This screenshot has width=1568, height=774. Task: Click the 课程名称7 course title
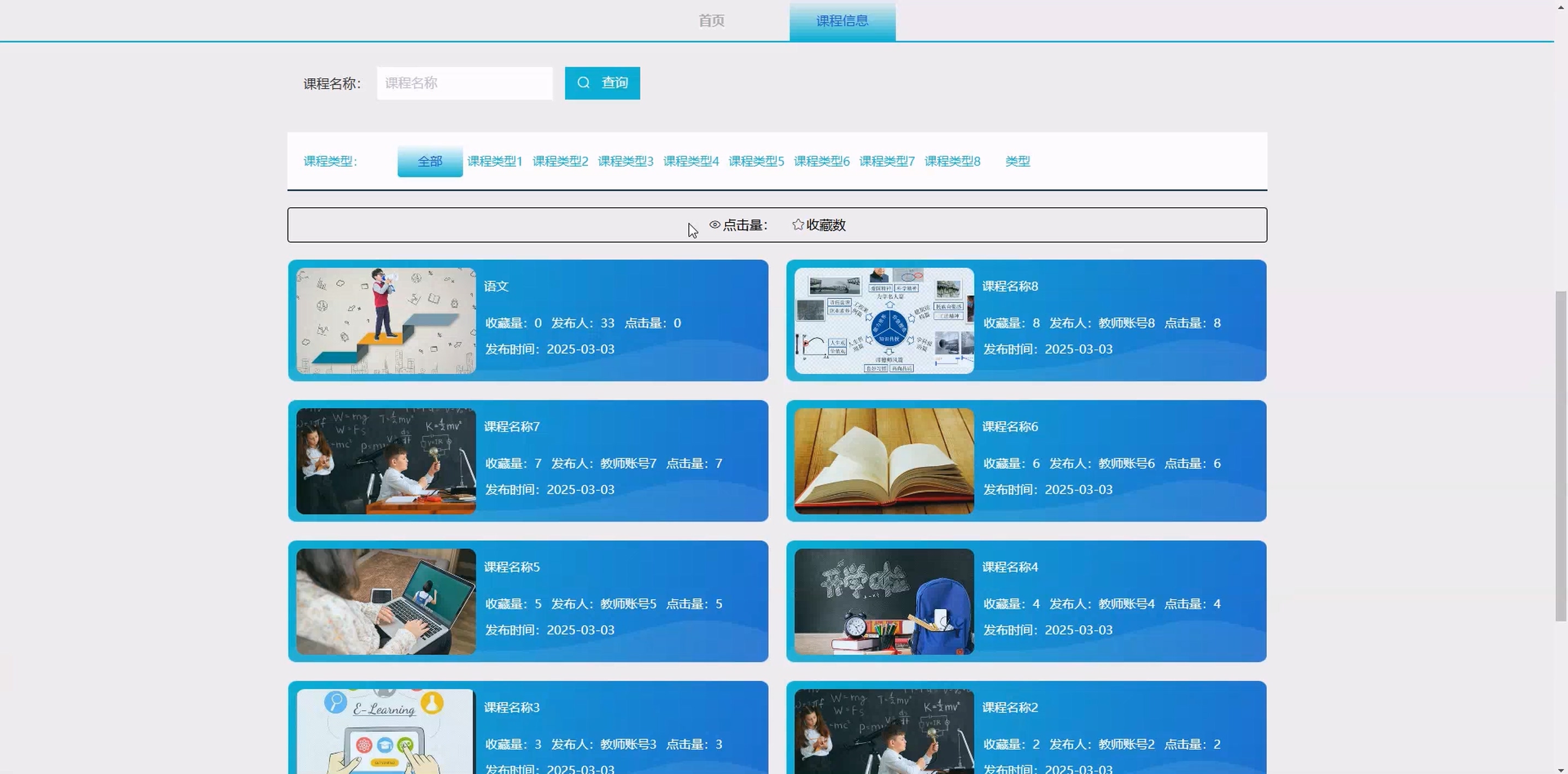click(511, 426)
